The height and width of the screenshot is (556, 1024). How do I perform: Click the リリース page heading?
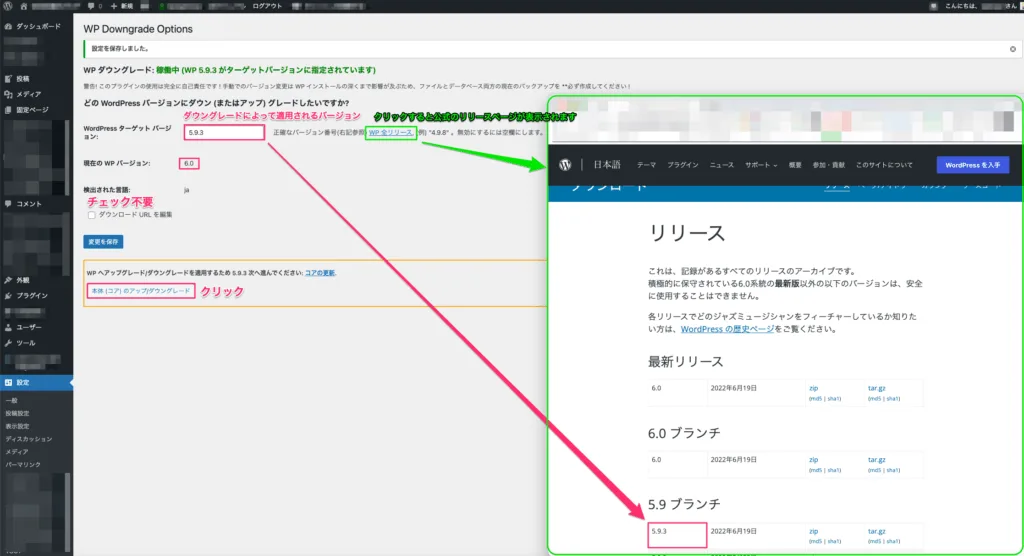point(686,233)
